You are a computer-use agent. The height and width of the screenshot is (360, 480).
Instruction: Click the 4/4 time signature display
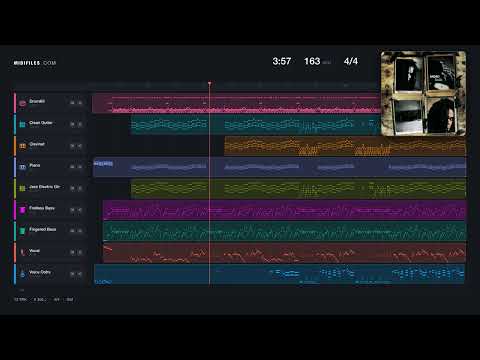tap(351, 61)
